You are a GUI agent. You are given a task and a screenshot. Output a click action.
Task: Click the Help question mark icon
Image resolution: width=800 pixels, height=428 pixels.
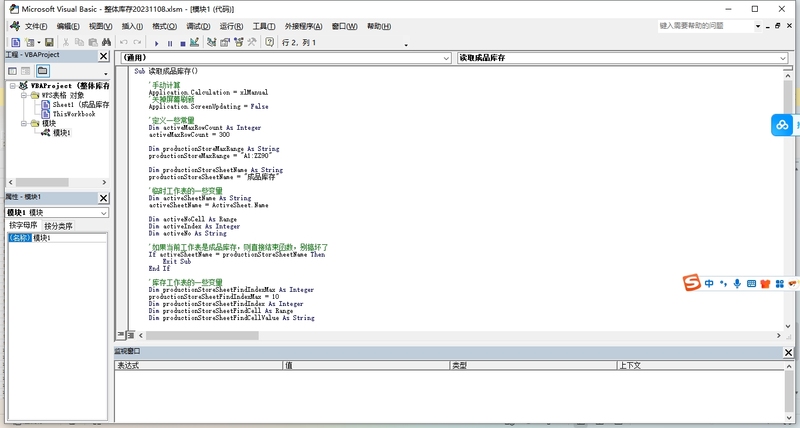coord(269,42)
